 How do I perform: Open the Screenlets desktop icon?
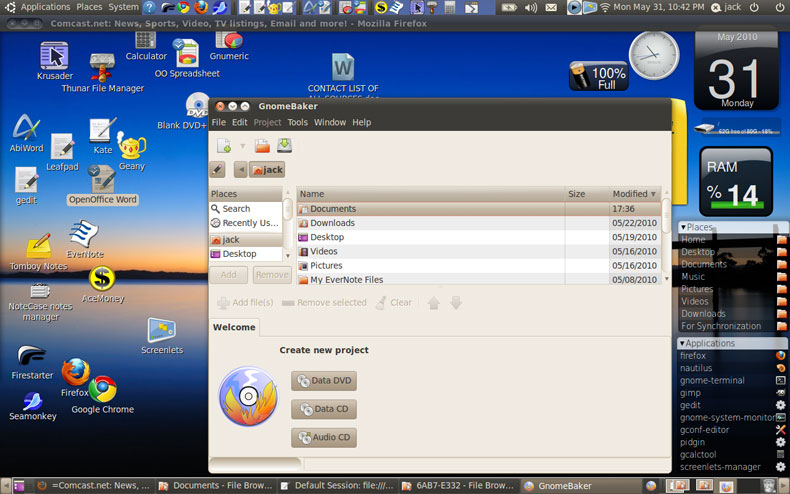[162, 336]
